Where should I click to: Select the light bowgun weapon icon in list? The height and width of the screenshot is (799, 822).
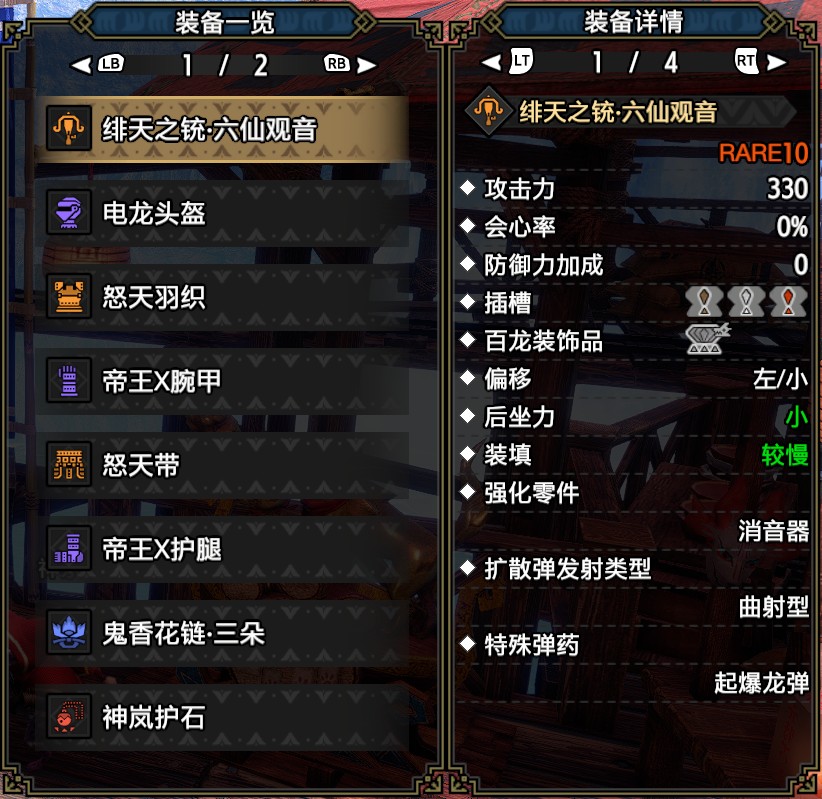point(69,128)
